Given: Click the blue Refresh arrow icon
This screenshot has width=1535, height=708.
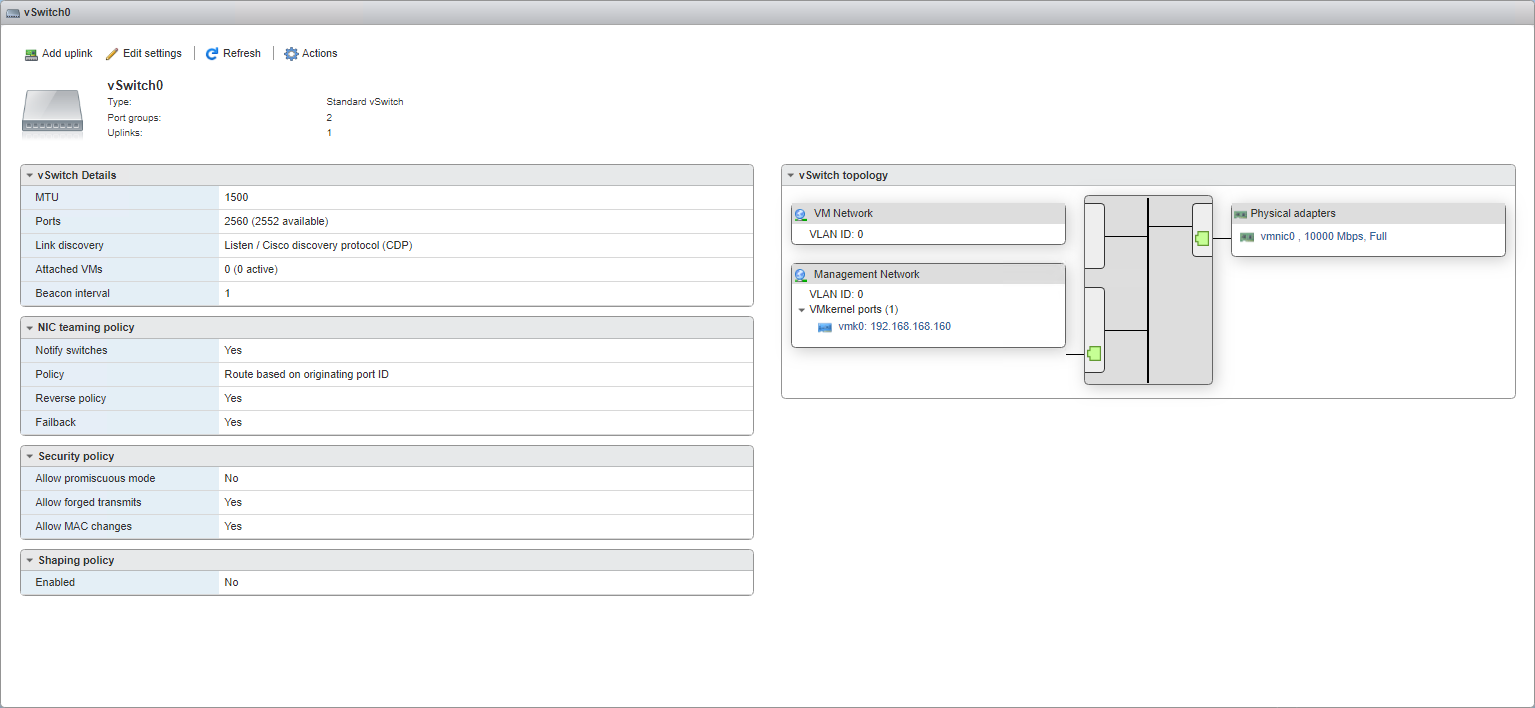Looking at the screenshot, I should click(x=212, y=54).
